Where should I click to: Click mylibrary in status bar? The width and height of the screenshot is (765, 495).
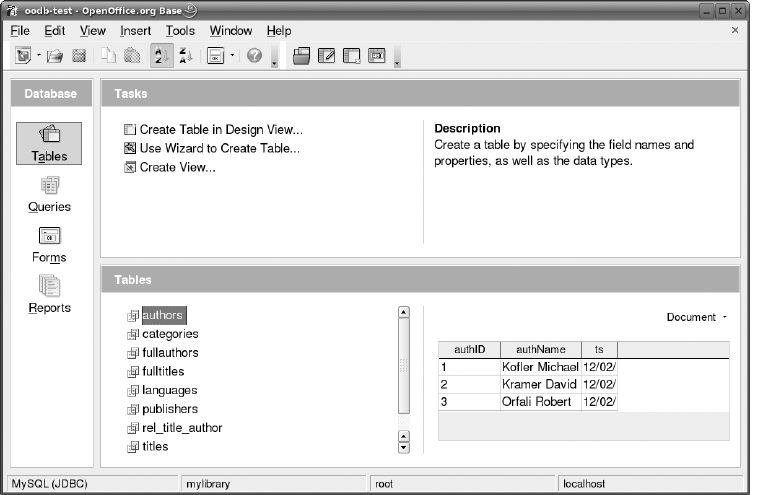click(x=273, y=484)
